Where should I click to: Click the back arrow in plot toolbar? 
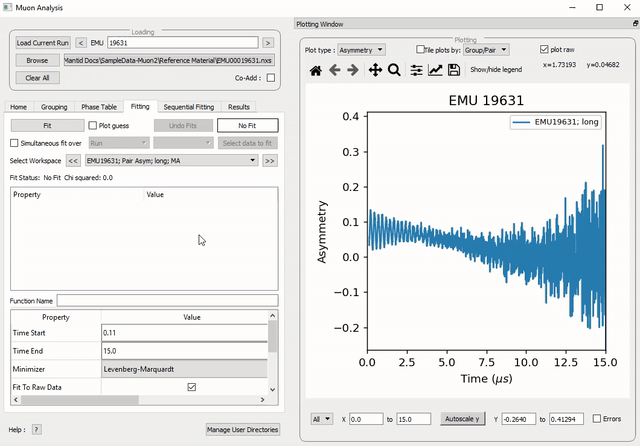(x=335, y=70)
